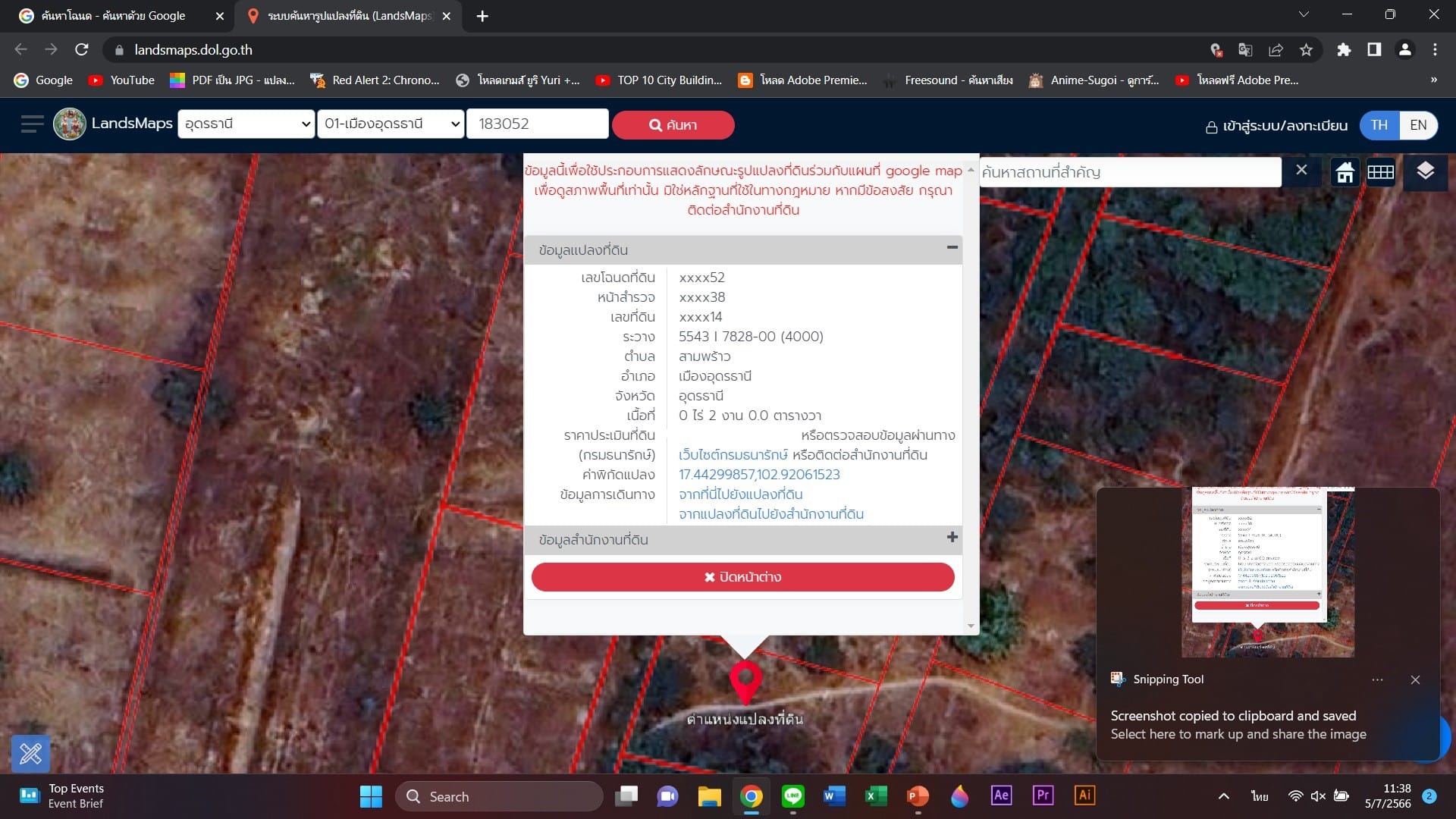Screen dimensions: 1456x819
Task: Open the LINE app in the taskbar
Action: [793, 795]
